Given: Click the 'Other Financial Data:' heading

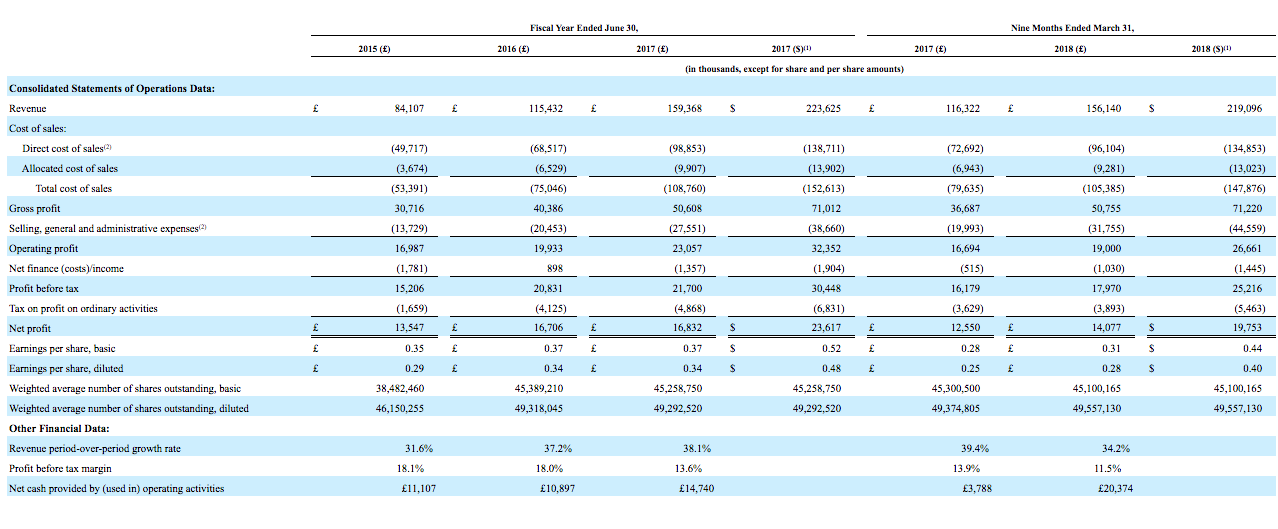Looking at the screenshot, I should tap(58, 428).
